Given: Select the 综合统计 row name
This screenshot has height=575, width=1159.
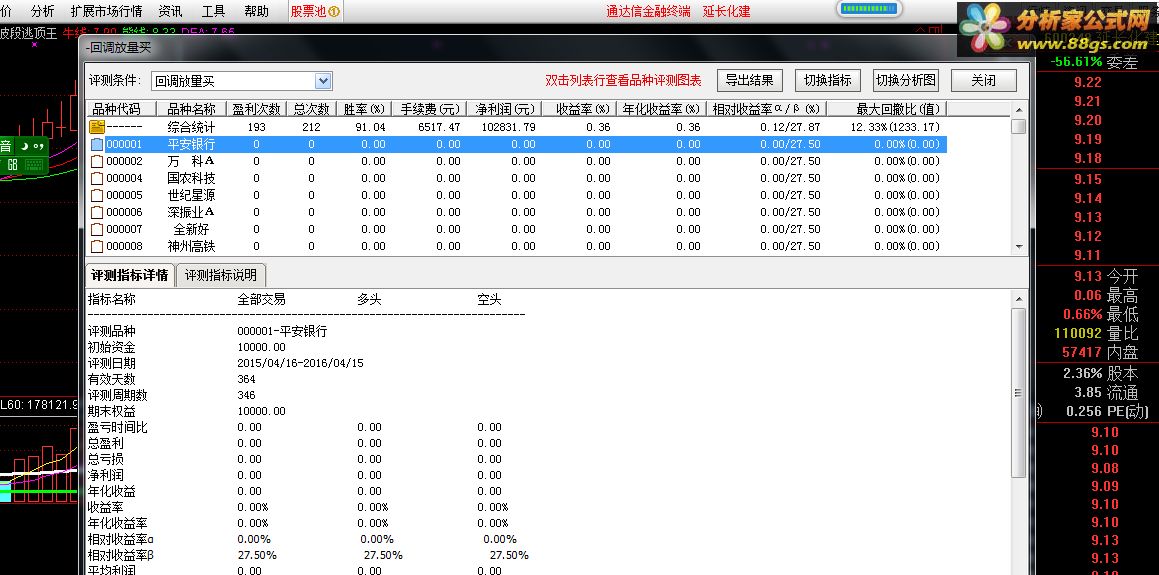Looking at the screenshot, I should click(x=191, y=127).
